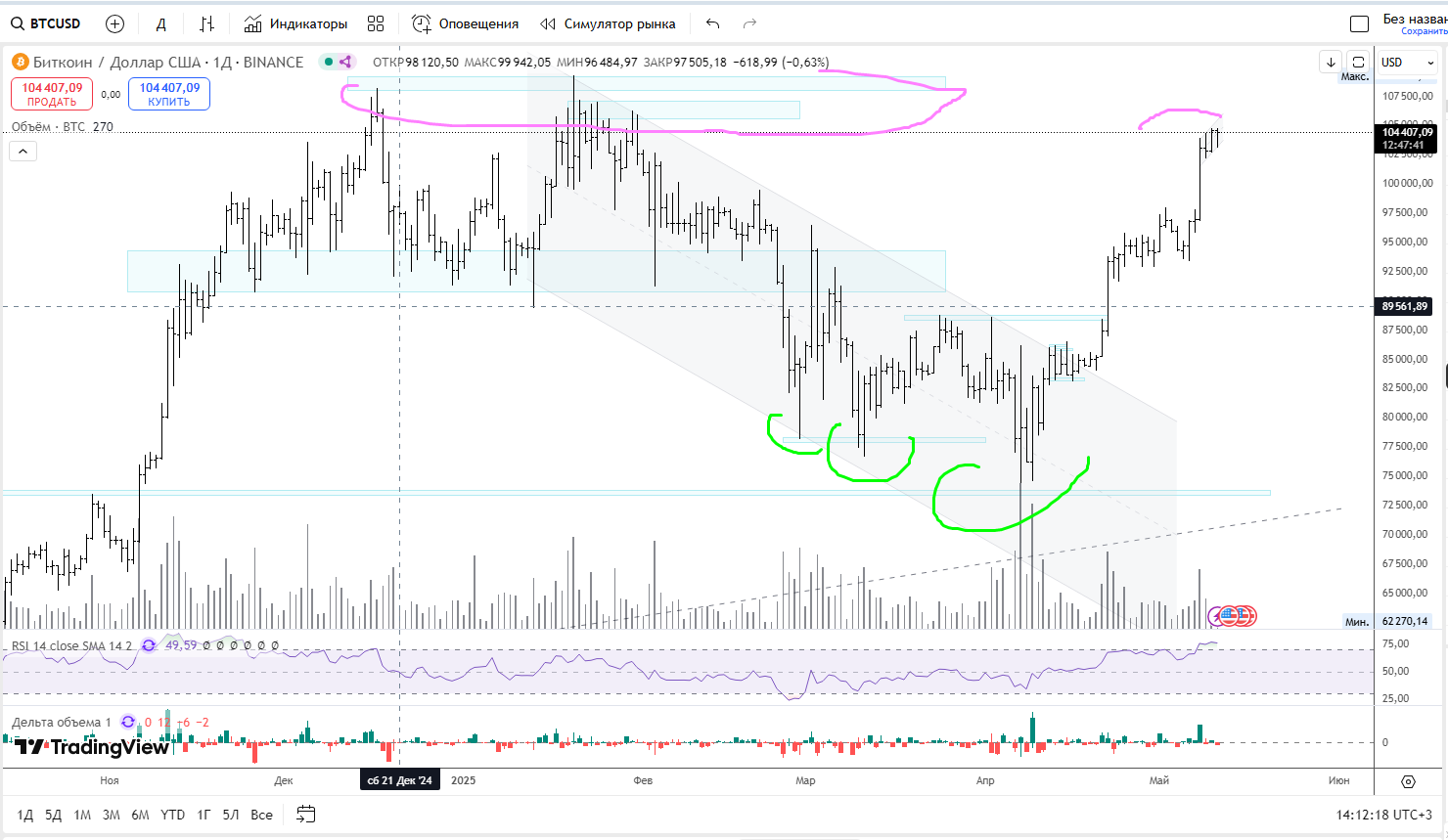Select the Дельта объема 1 indicator legend
This screenshot has width=1448, height=840.
pos(61,722)
